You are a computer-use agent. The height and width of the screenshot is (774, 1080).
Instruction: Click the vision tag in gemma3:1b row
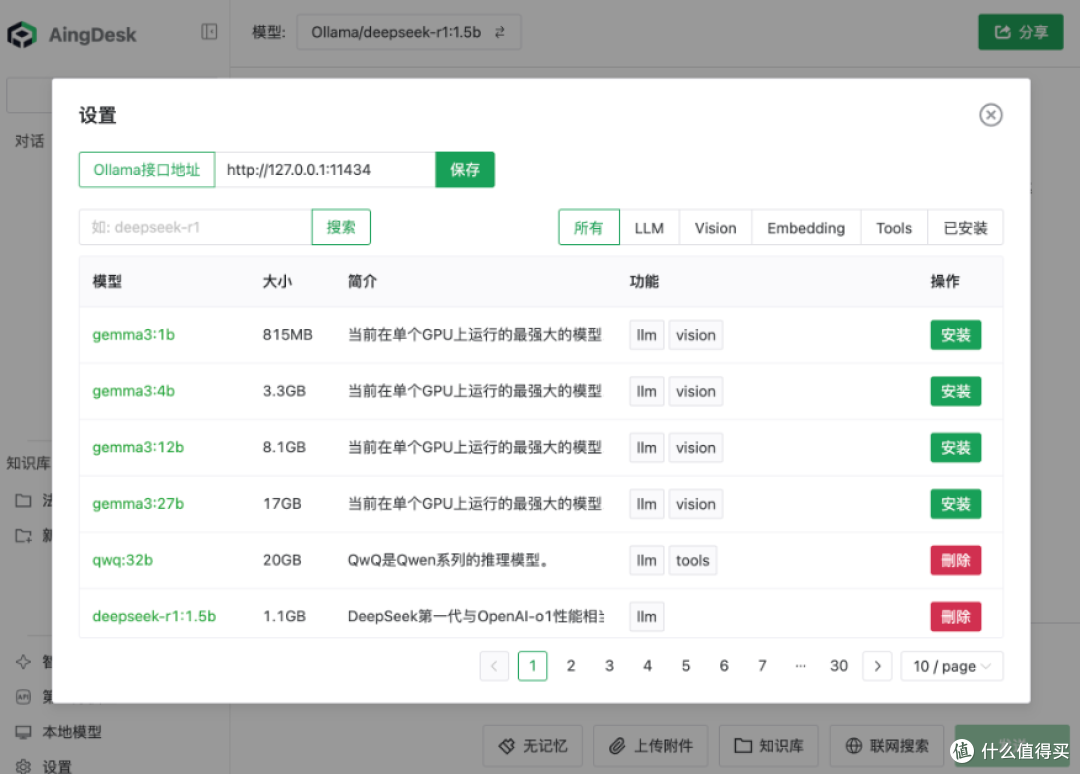pyautogui.click(x=696, y=335)
